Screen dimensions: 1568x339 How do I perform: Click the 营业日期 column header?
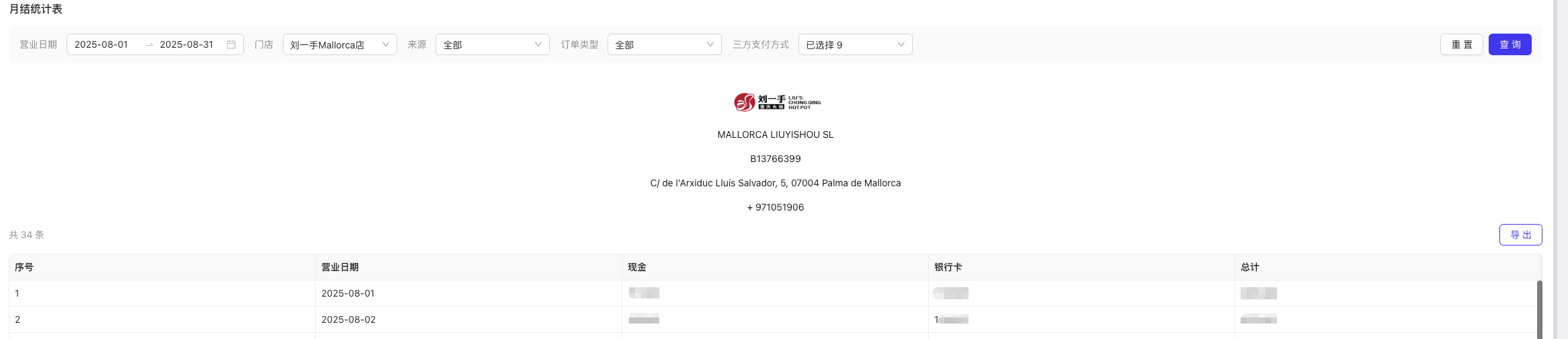point(468,267)
